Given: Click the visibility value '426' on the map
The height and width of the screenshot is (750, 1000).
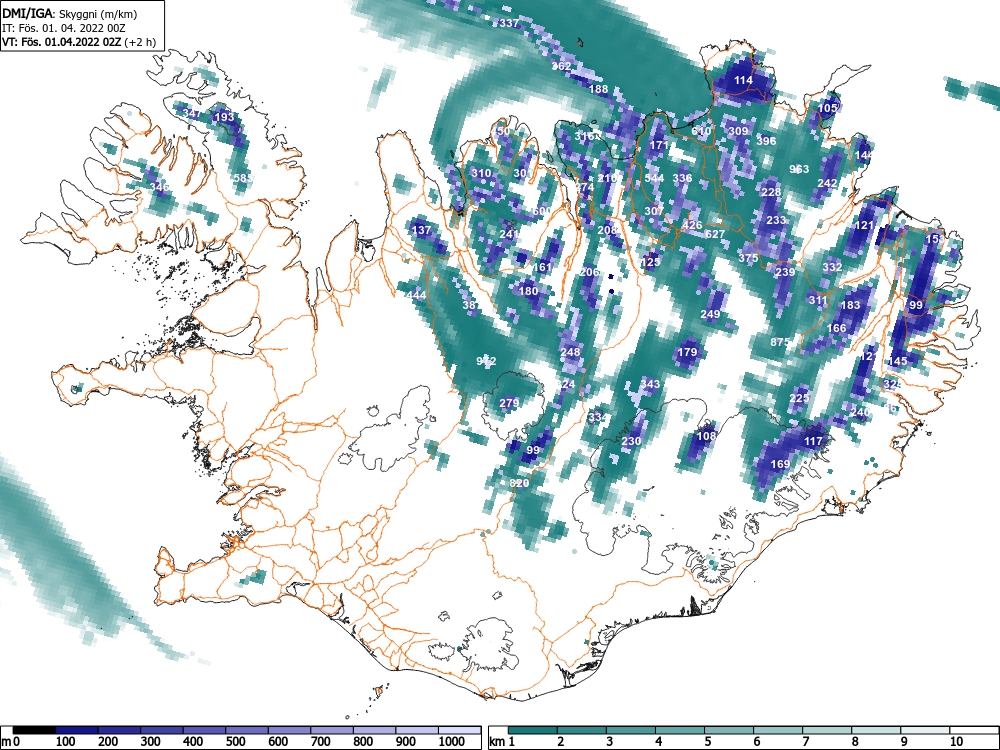Looking at the screenshot, I should (692, 225).
